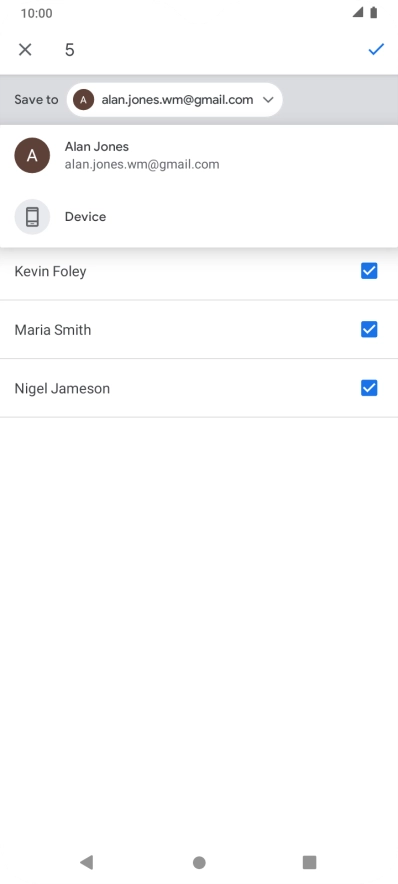The width and height of the screenshot is (398, 884).
Task: Select Device as save location
Action: click(x=199, y=216)
